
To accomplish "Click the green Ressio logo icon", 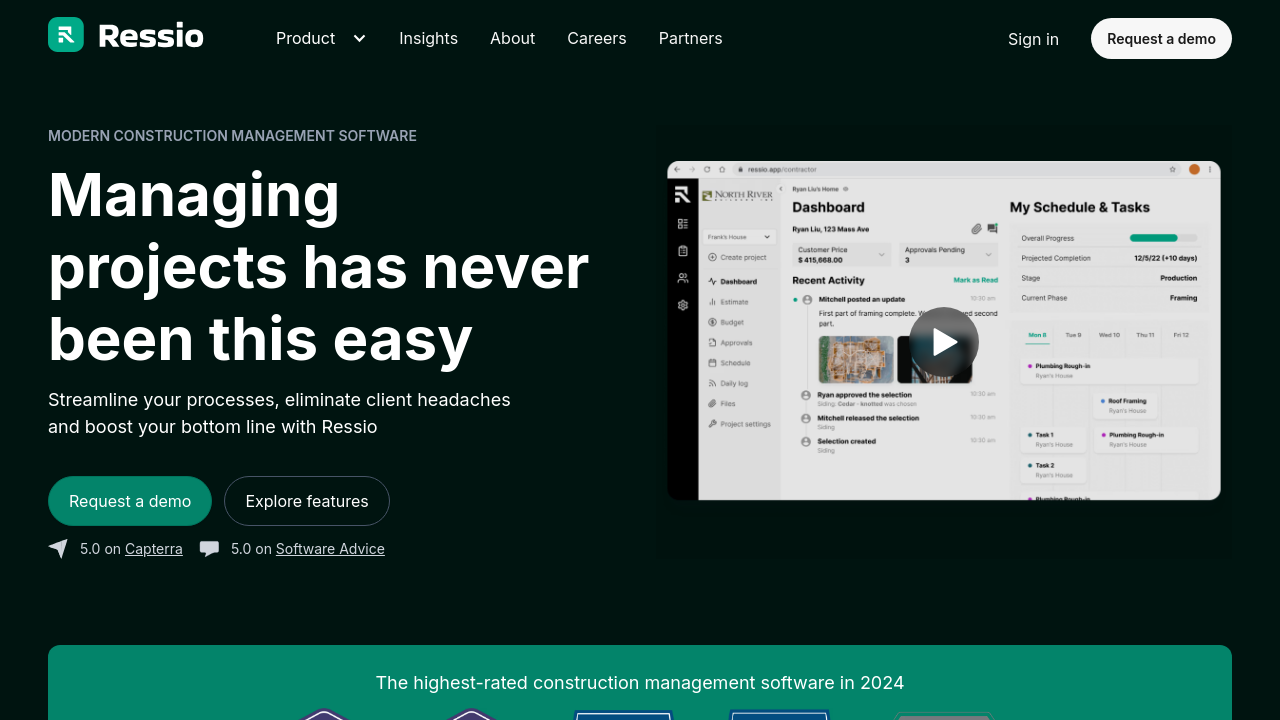I will (x=66, y=35).
